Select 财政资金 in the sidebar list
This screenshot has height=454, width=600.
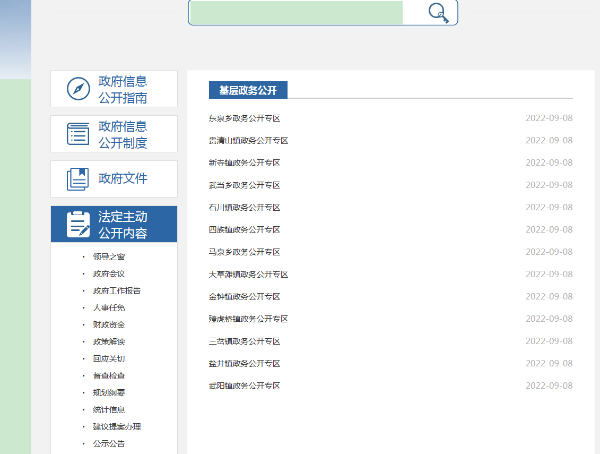click(x=109, y=324)
